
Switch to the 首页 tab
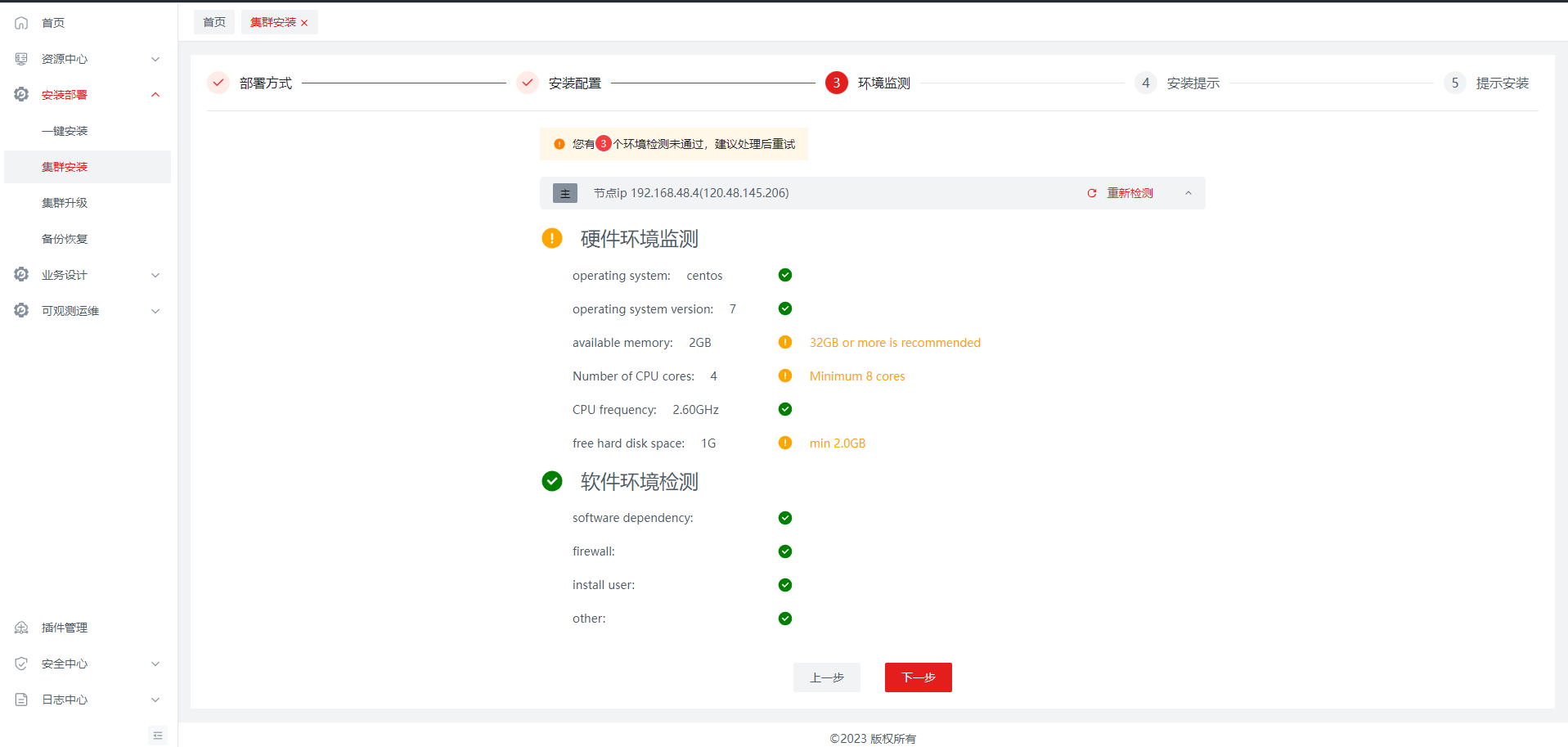pyautogui.click(x=214, y=22)
